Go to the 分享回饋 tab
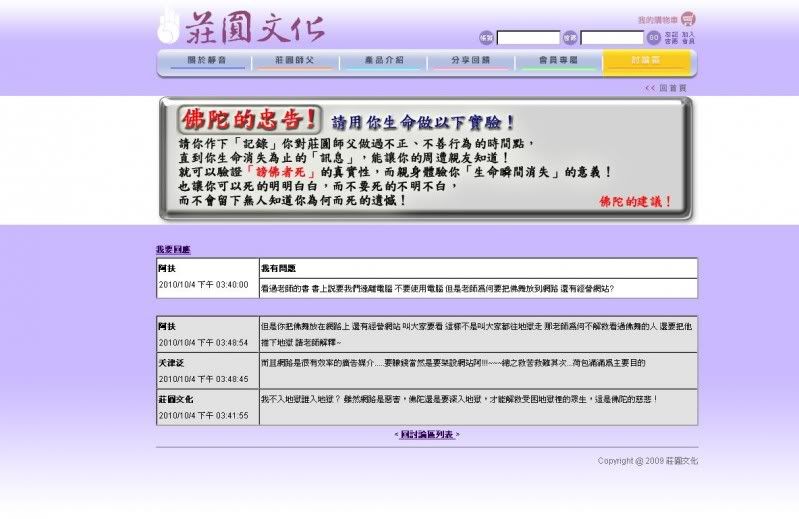The image size is (799, 519). pyautogui.click(x=470, y=62)
